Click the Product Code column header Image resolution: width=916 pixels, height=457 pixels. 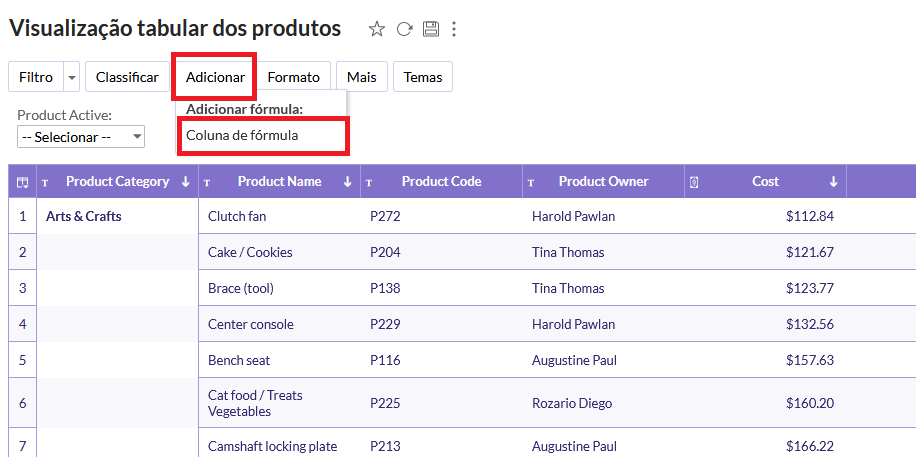442,182
